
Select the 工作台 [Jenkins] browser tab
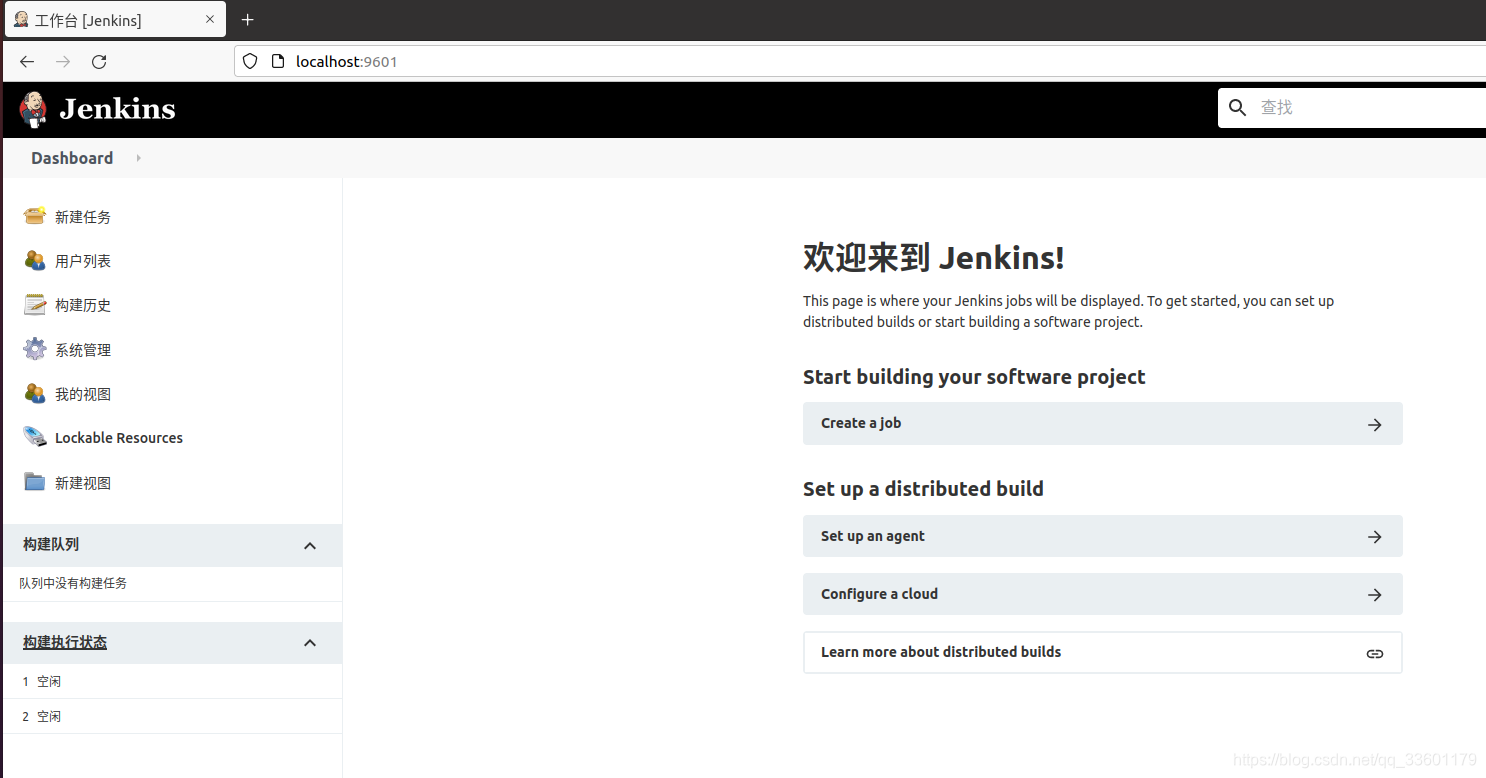pyautogui.click(x=115, y=20)
